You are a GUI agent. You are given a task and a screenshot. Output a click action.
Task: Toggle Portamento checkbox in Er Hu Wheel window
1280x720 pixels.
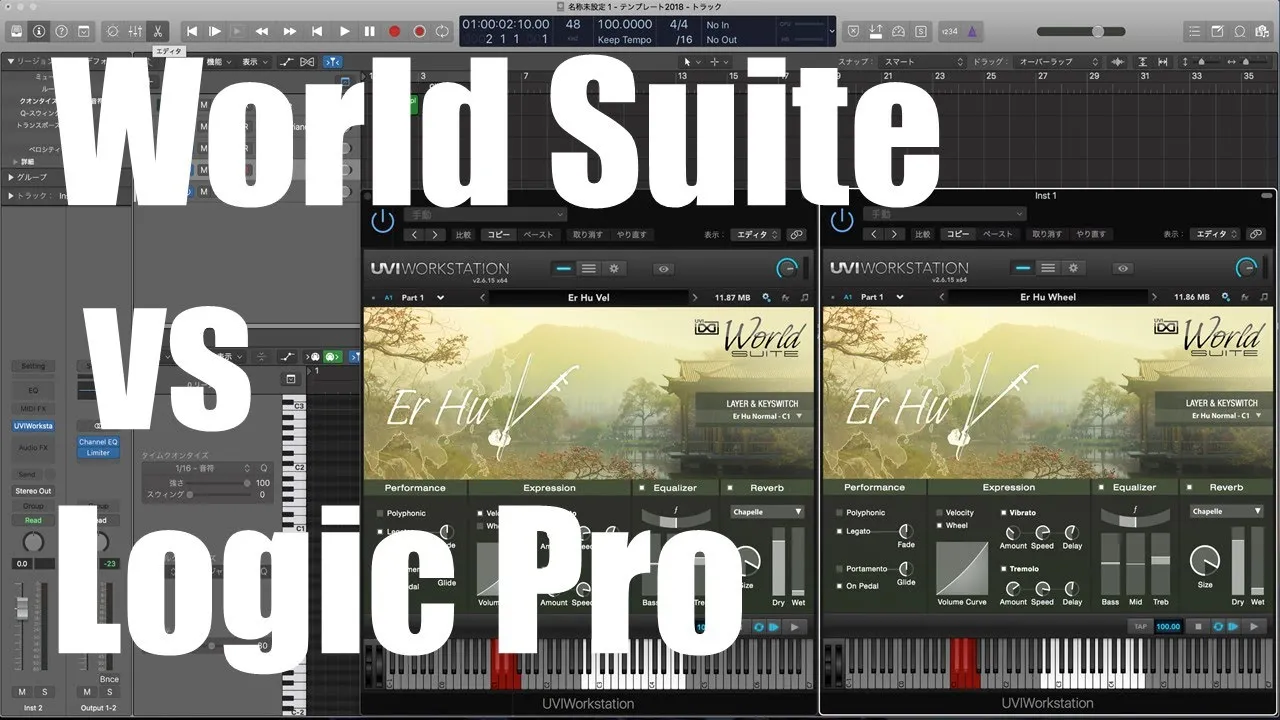click(x=839, y=568)
